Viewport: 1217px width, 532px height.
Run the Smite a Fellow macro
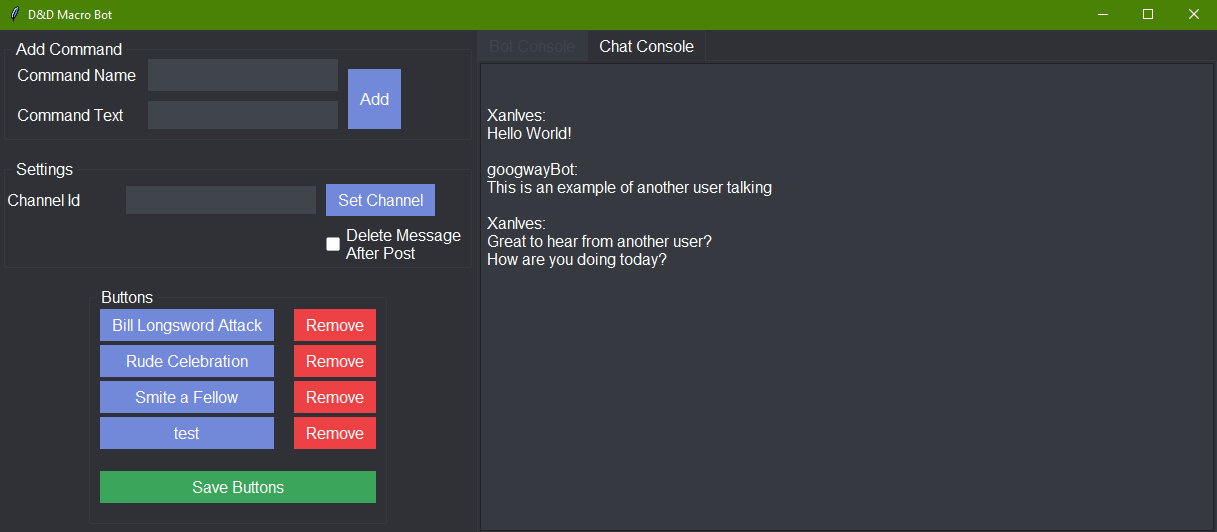click(x=187, y=397)
